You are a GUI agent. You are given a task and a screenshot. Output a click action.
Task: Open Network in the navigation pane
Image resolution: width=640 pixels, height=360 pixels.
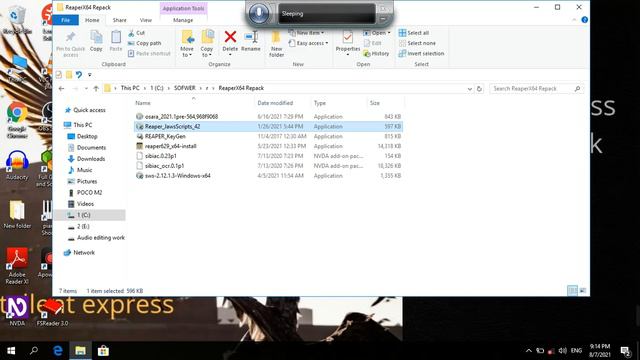(x=84, y=253)
